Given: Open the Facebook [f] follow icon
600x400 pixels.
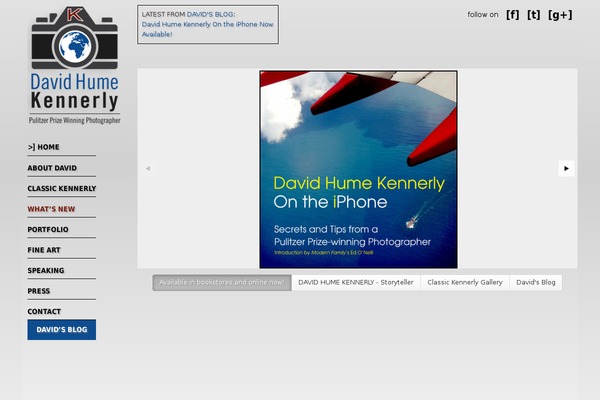Looking at the screenshot, I should click(512, 15).
